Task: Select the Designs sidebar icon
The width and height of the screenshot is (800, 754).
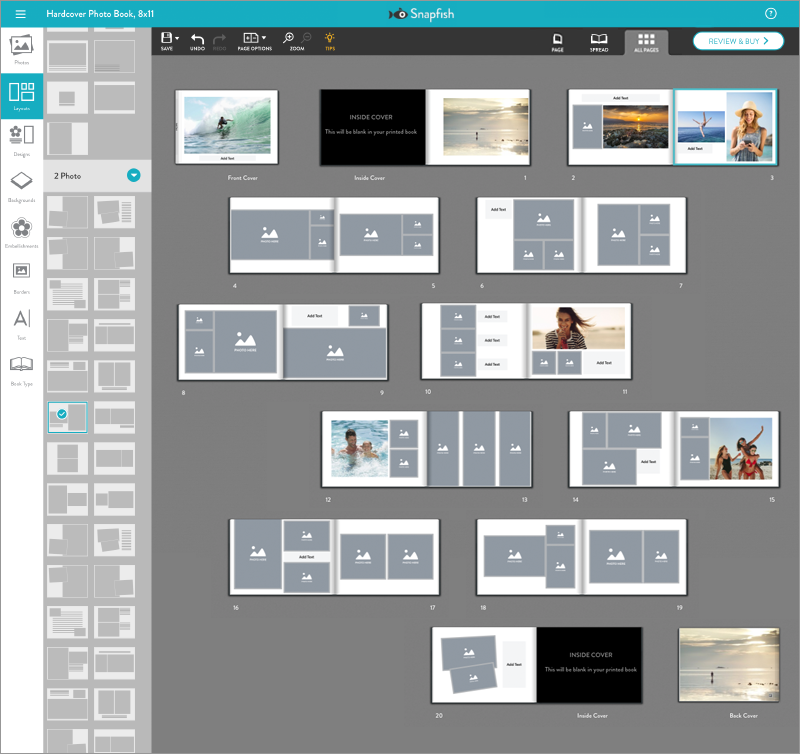Action: point(21,138)
